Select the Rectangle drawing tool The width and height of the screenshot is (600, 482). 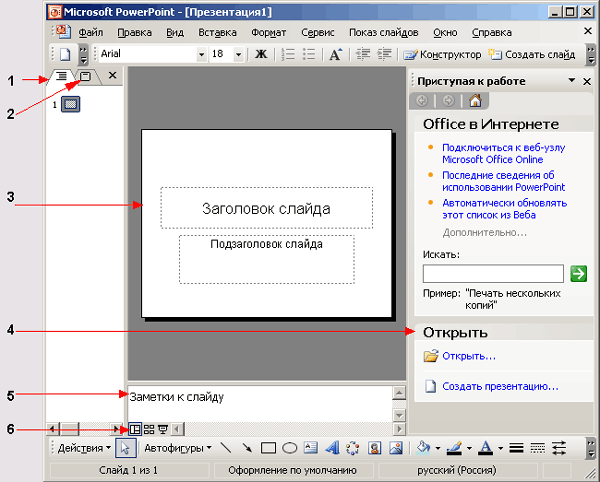[x=268, y=448]
